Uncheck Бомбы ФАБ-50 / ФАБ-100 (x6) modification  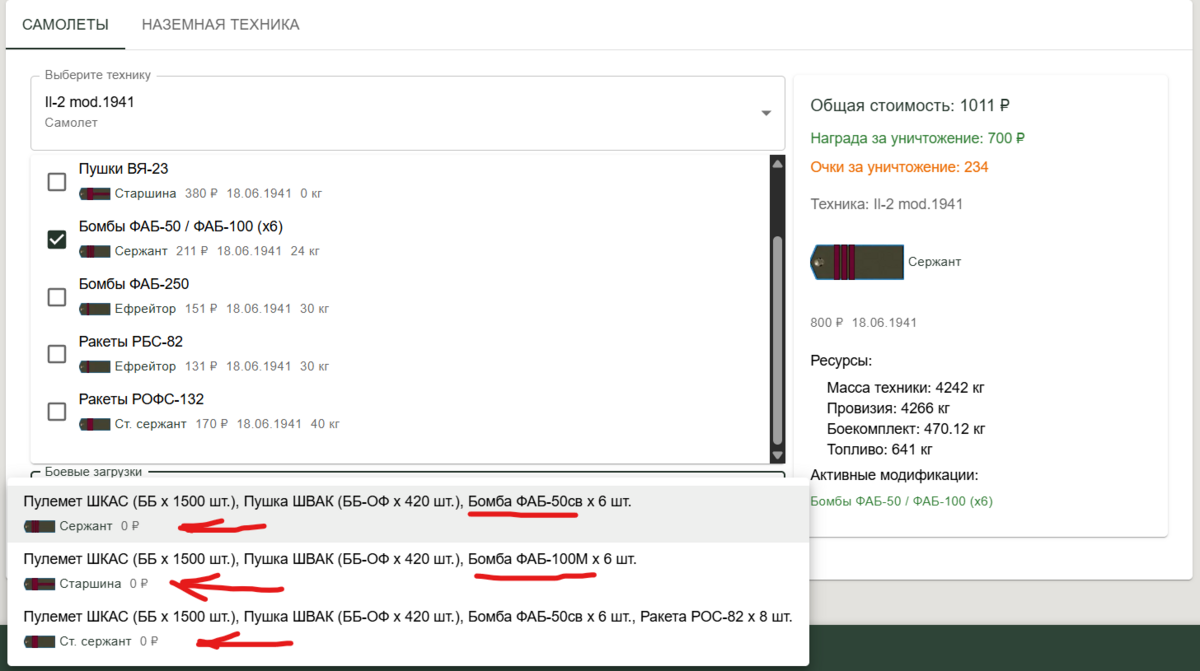57,239
